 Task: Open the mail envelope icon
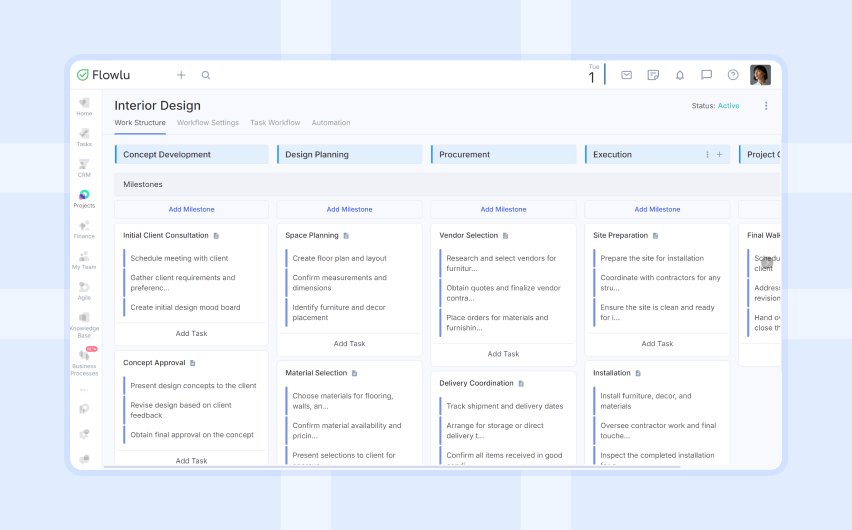pos(626,75)
